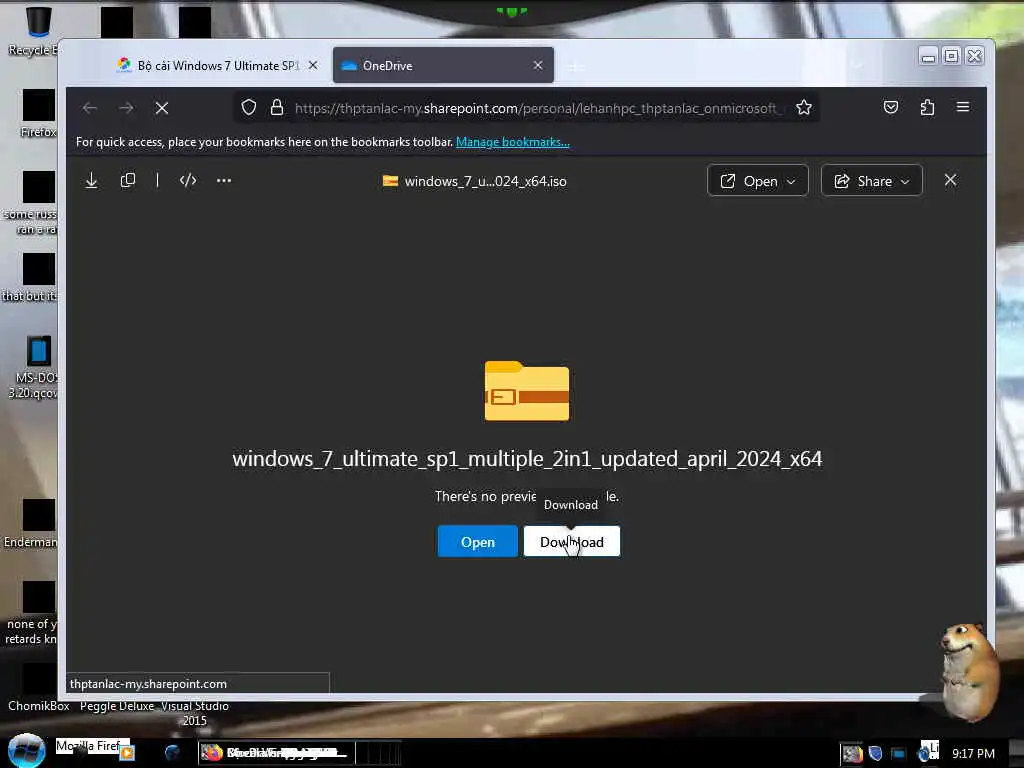
Task: Click the copy link icon in OneDrive toolbar
Action: click(x=128, y=180)
